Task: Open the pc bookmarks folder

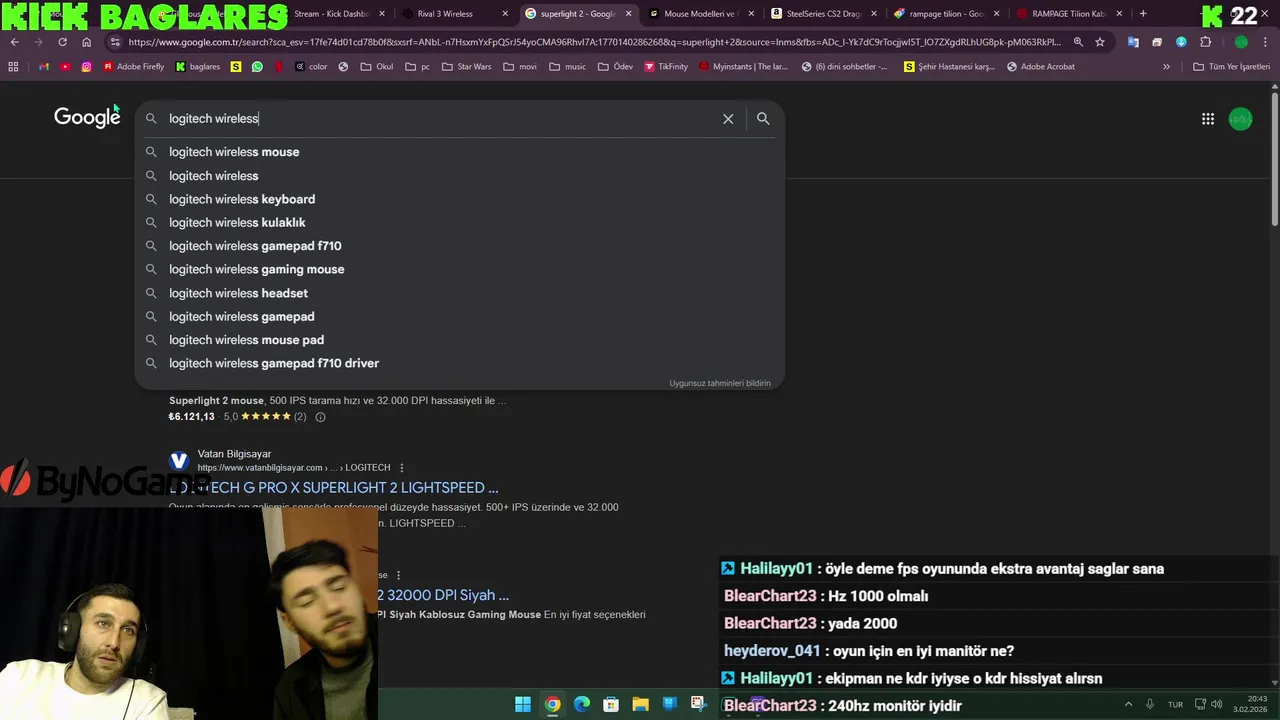Action: pos(417,67)
